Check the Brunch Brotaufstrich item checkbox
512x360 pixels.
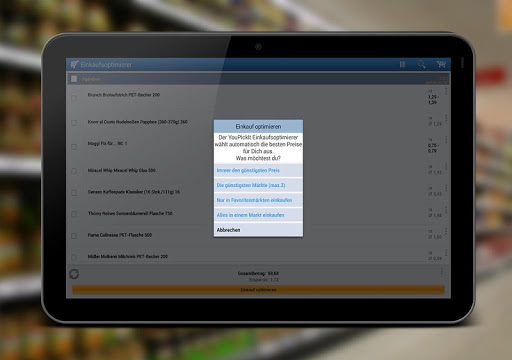[x=74, y=98]
